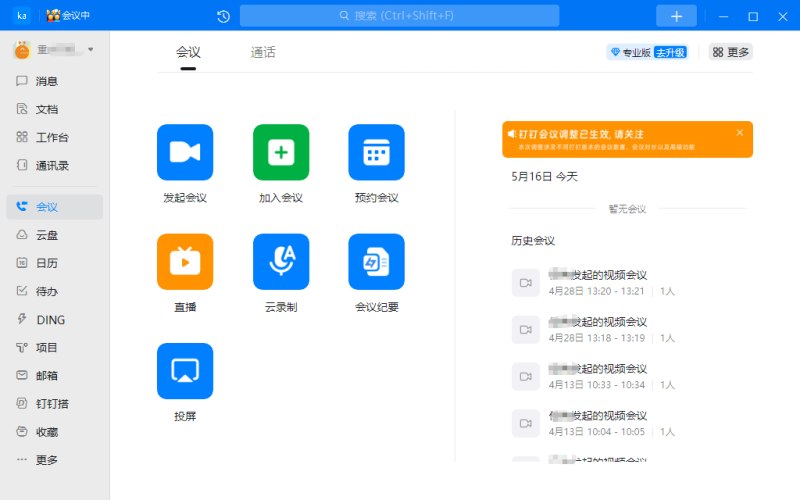The image size is (800, 500).
Task: Select 会议 in the sidebar
Action: (x=55, y=207)
